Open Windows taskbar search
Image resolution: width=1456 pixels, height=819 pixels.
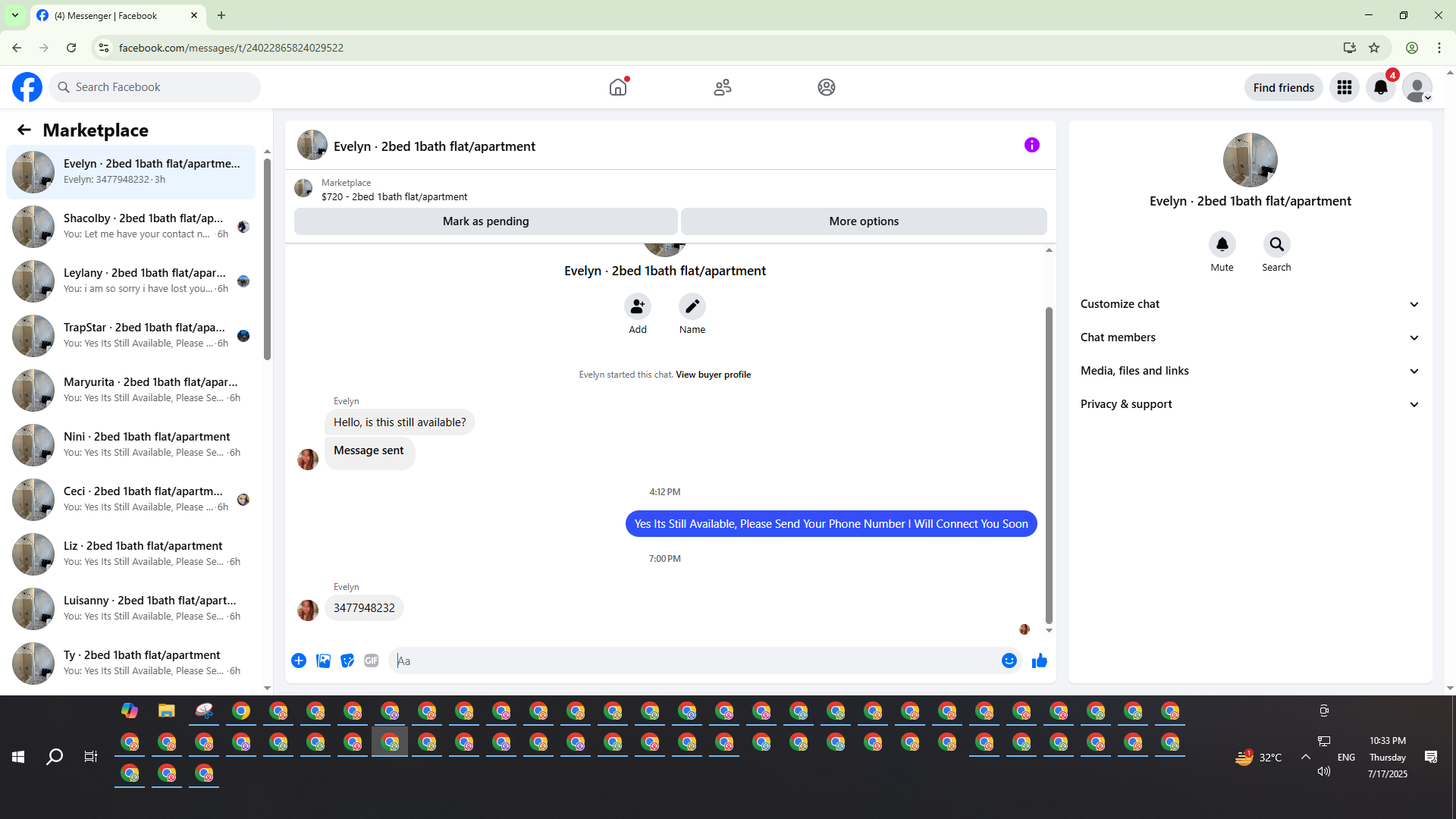point(55,757)
